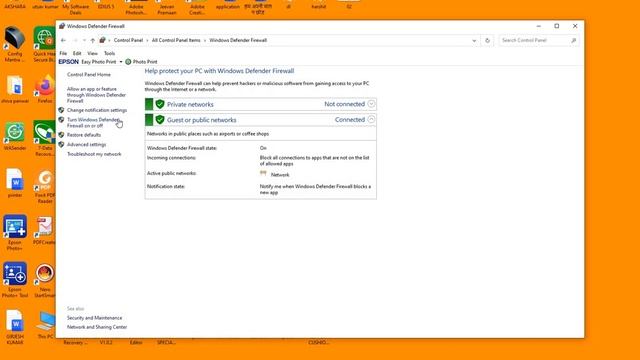Go up one level with up arrow
The height and width of the screenshot is (360, 640).
point(93,40)
